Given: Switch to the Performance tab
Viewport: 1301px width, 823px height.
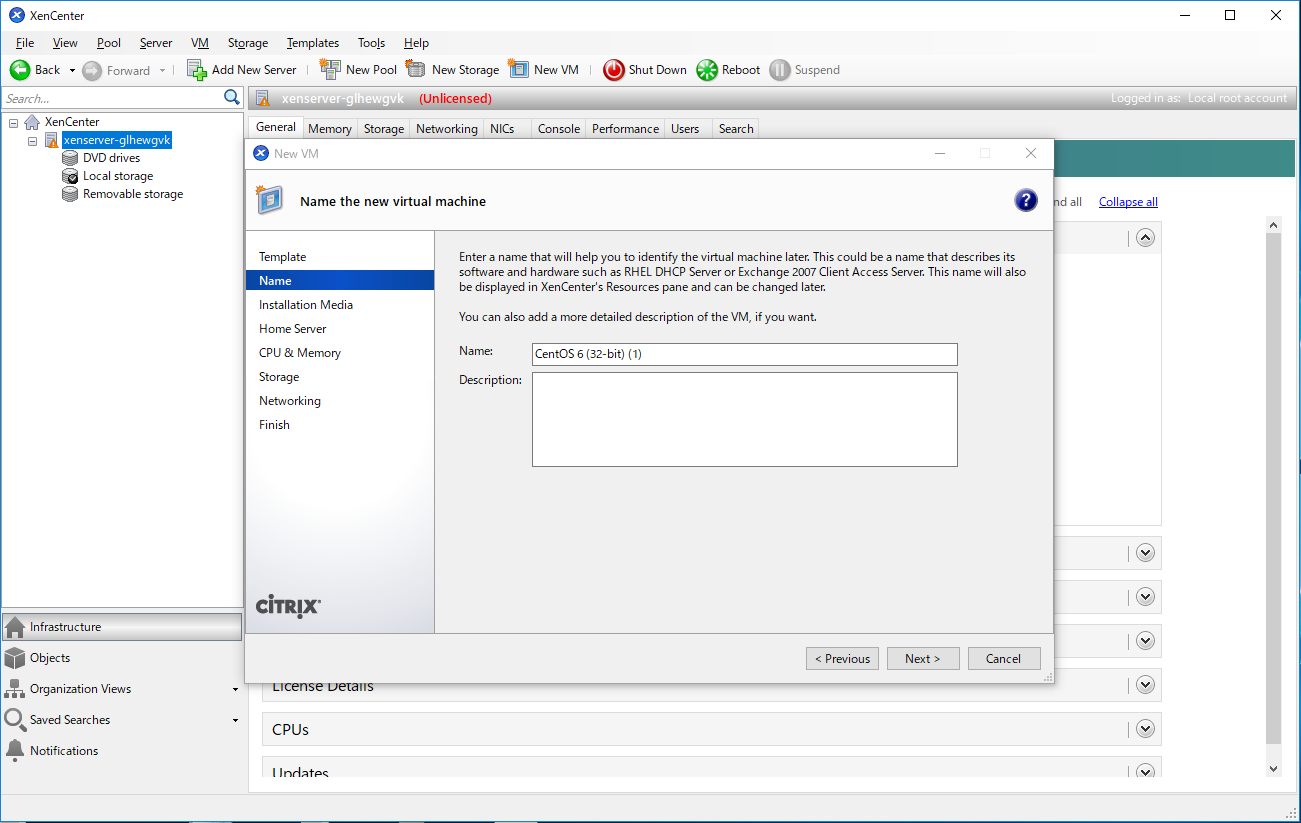Looking at the screenshot, I should (626, 129).
